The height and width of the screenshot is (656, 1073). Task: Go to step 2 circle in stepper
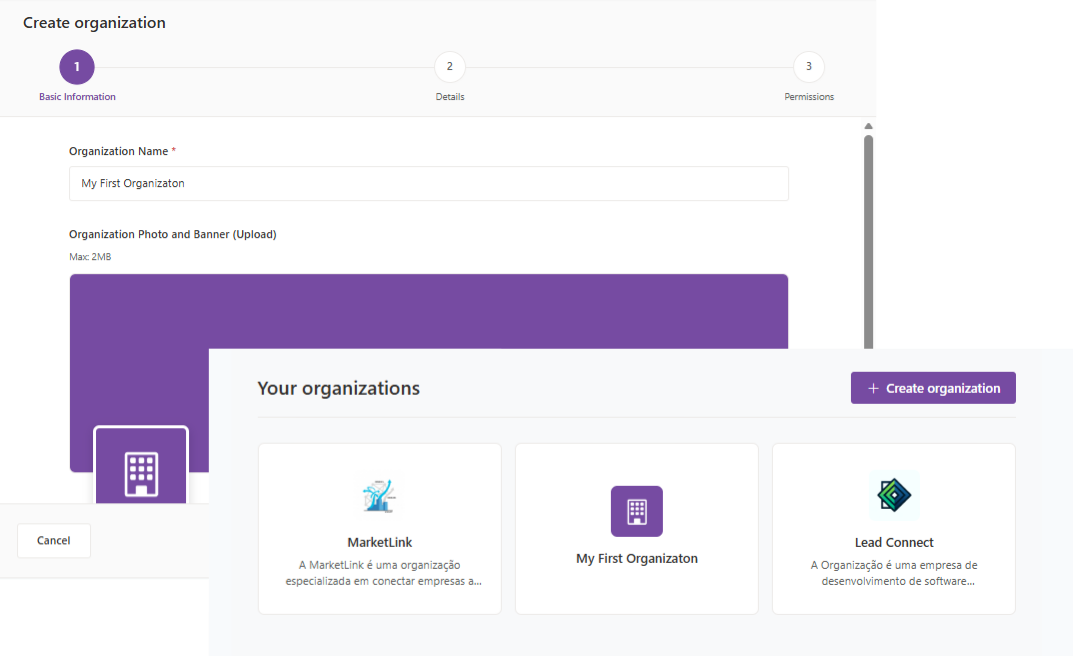[x=449, y=67]
